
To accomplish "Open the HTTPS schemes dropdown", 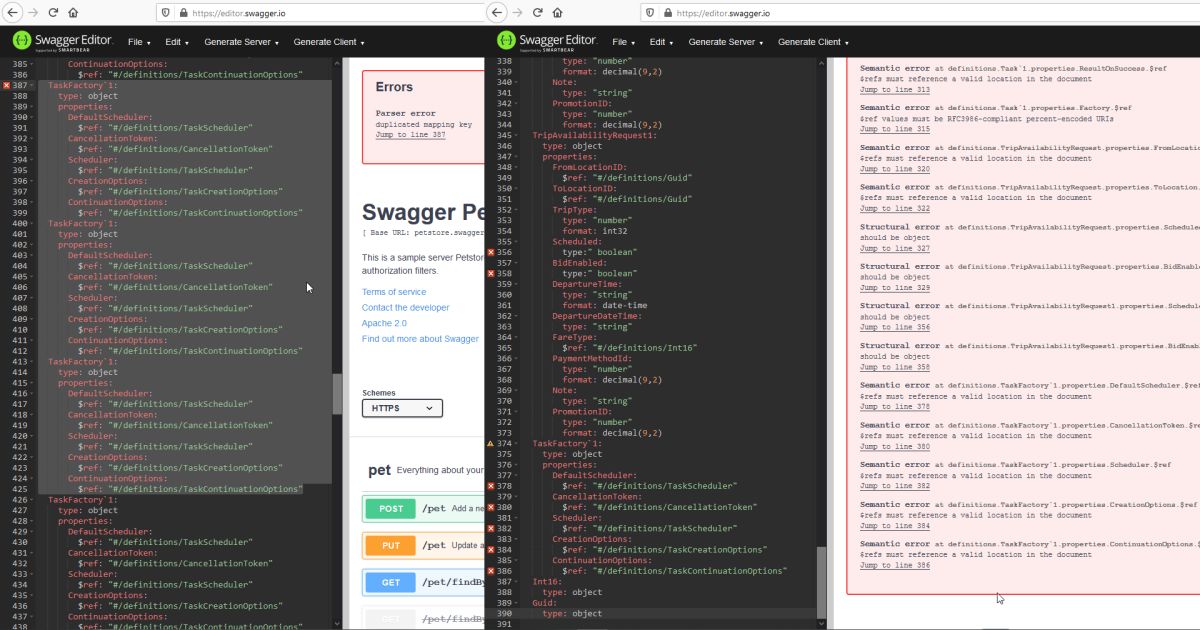I will pos(402,408).
